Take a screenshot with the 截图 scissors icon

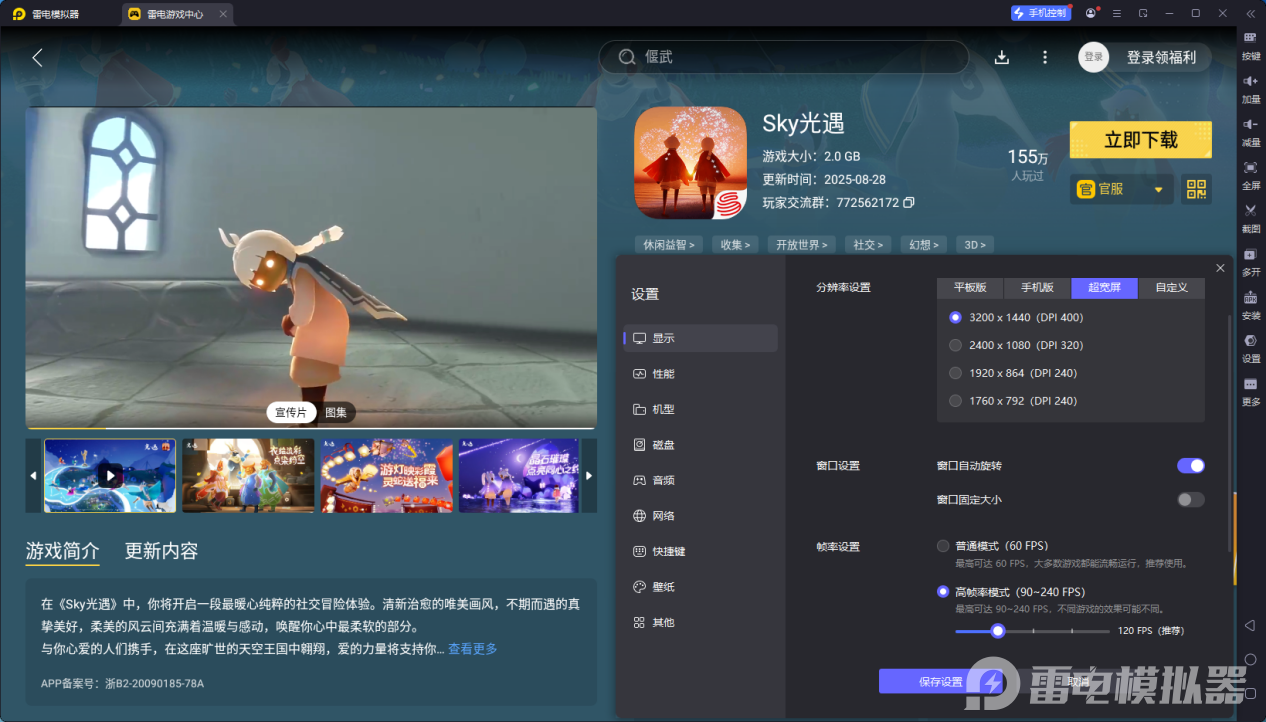(1250, 210)
